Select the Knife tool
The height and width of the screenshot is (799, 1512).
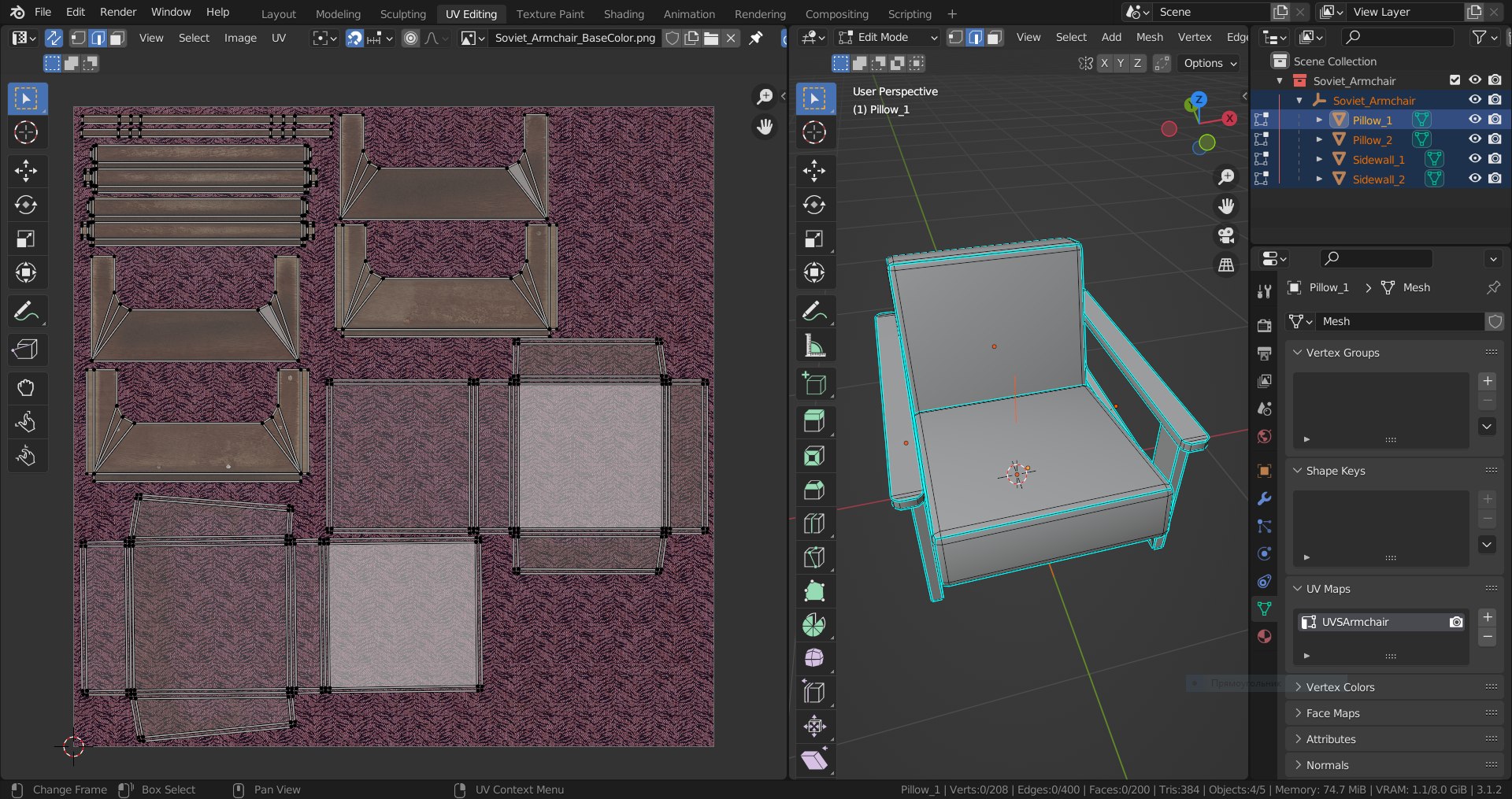814,557
